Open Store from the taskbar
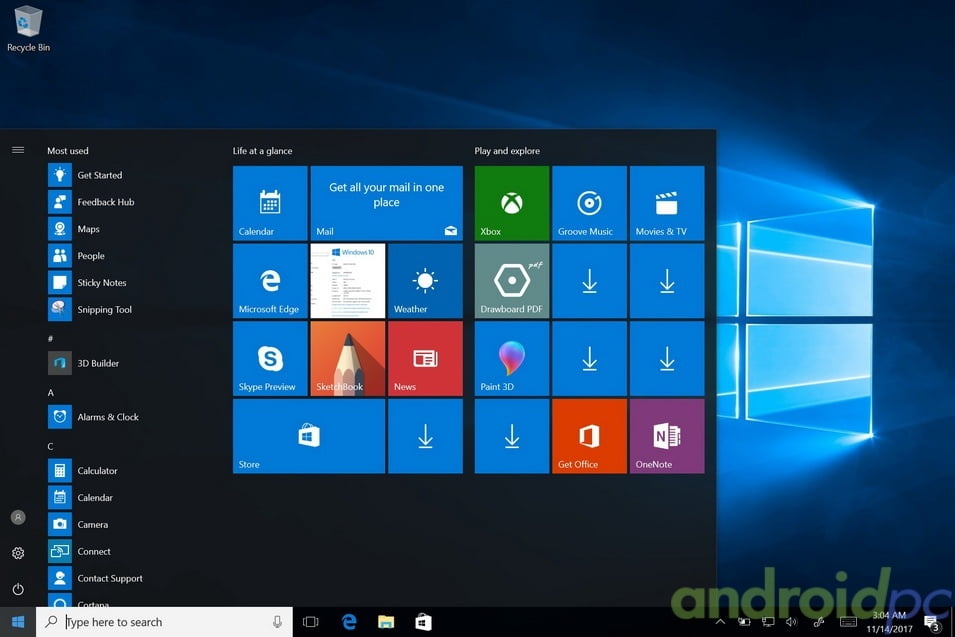Screen dimensions: 955x637 click(x=423, y=622)
